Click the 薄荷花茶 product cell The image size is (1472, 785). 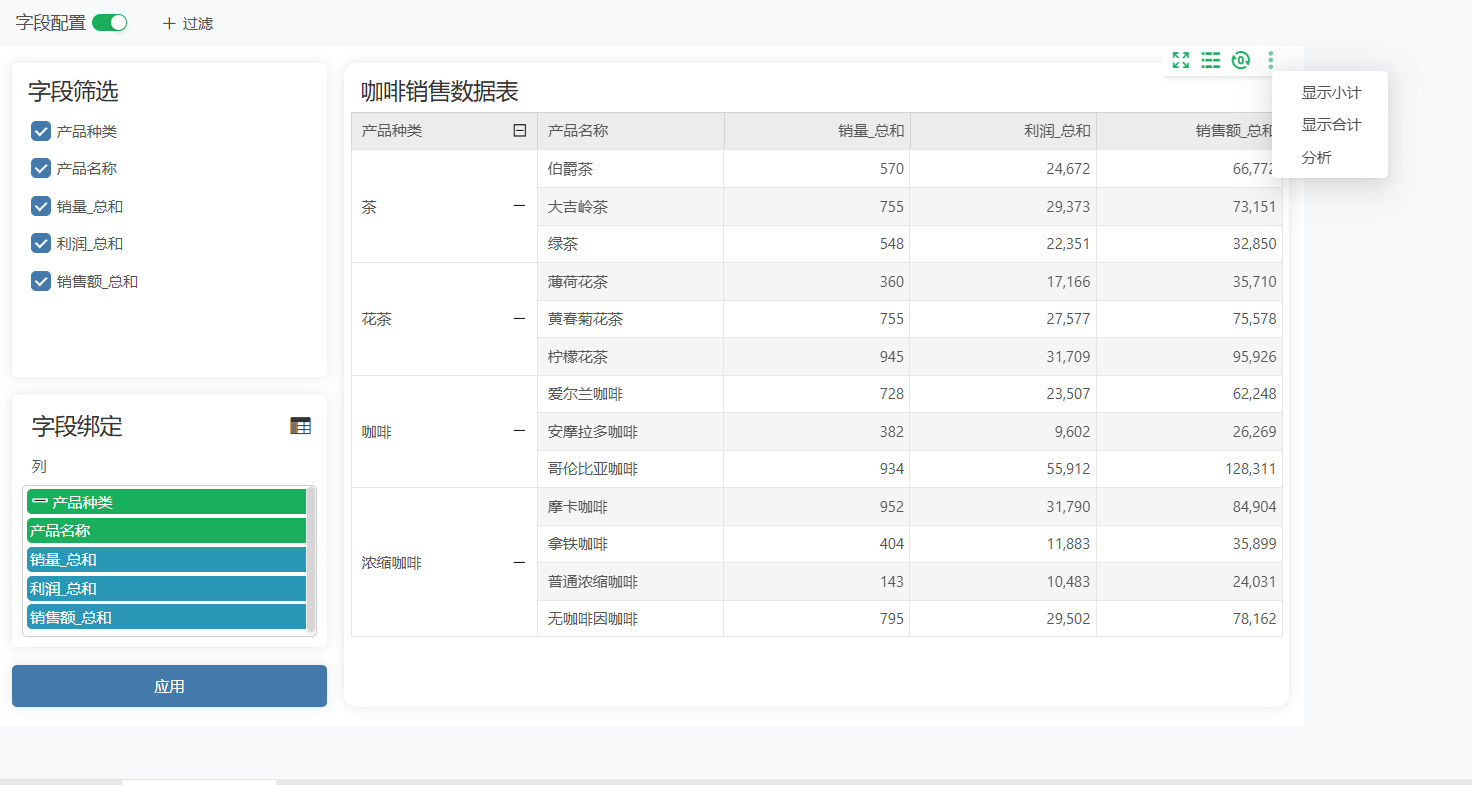[630, 281]
